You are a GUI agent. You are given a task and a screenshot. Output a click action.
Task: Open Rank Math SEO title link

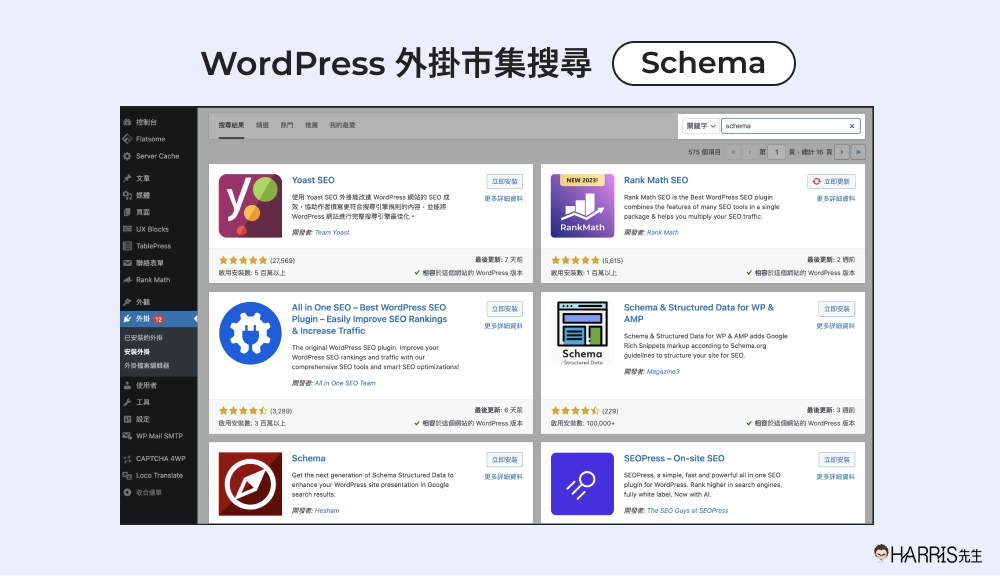[656, 181]
